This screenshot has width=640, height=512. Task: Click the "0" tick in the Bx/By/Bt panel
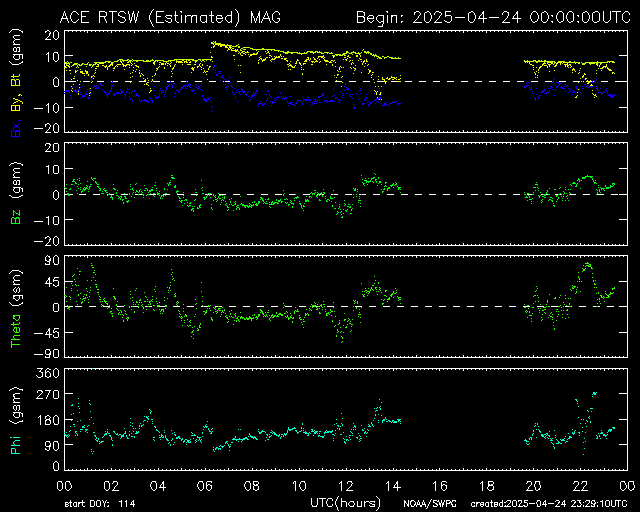click(x=56, y=82)
